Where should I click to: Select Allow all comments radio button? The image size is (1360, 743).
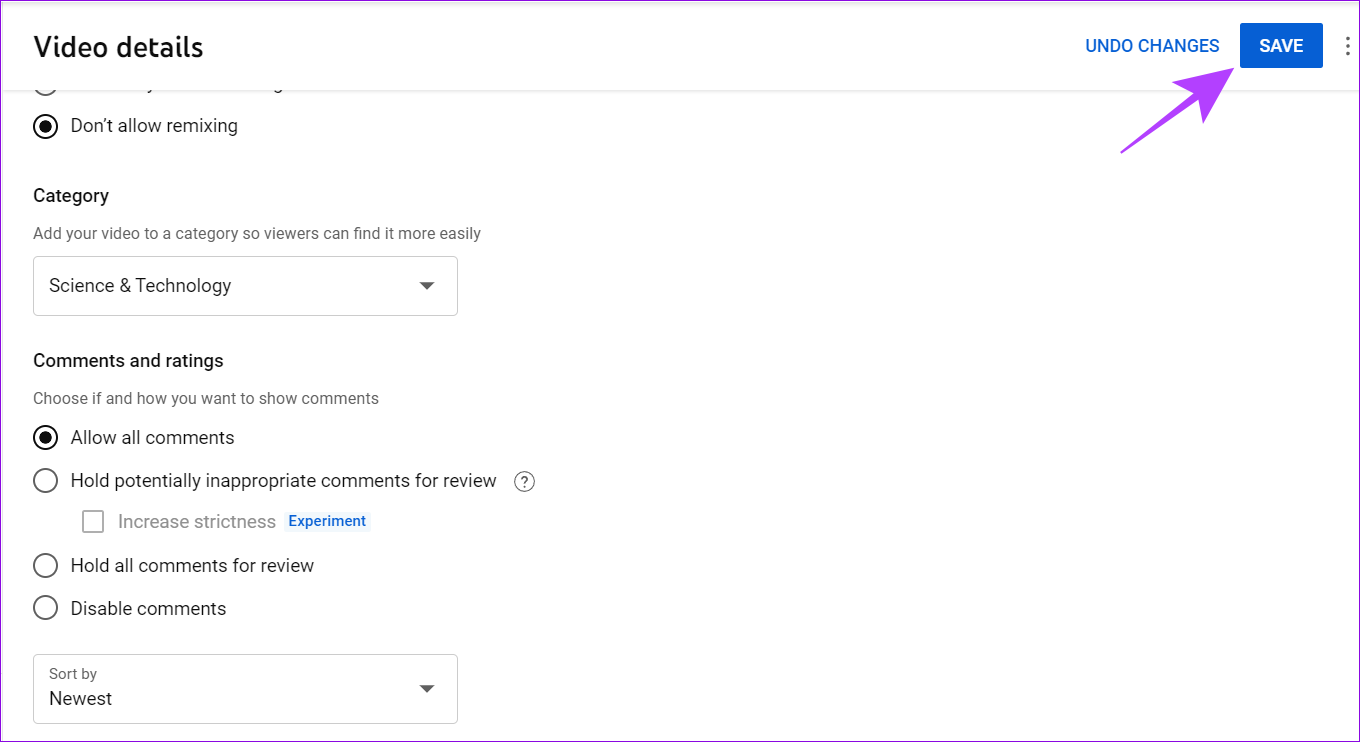tap(45, 438)
